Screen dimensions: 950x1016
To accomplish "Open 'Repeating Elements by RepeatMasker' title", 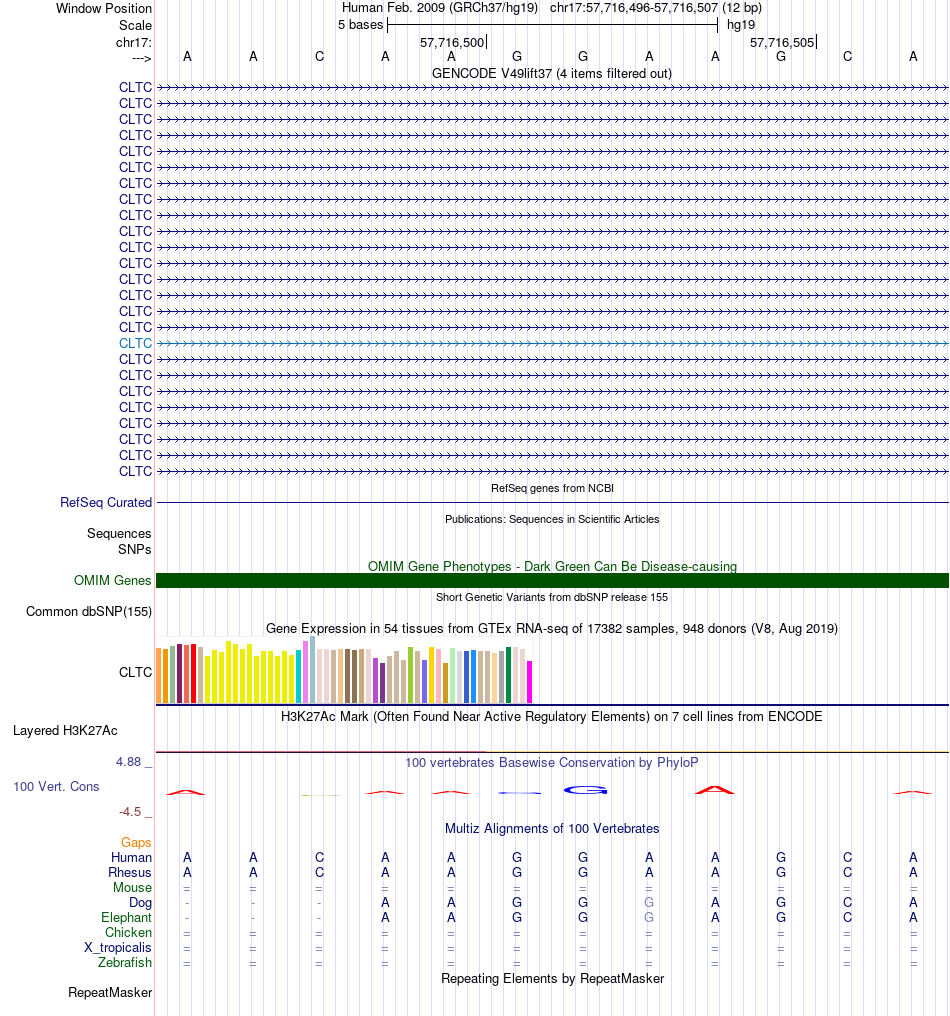I will (552, 978).
